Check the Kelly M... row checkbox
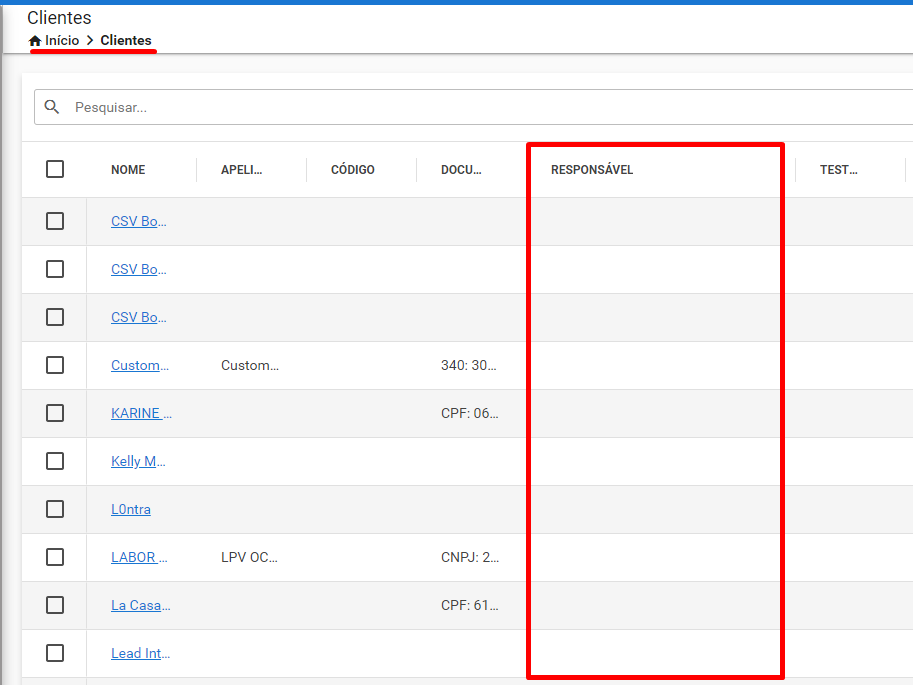This screenshot has width=913, height=685. tap(55, 461)
